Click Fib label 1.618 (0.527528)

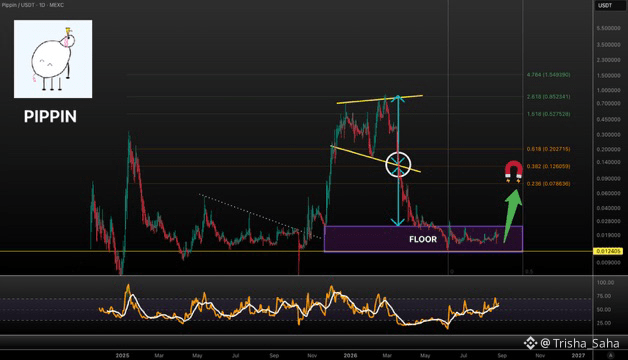pos(548,114)
